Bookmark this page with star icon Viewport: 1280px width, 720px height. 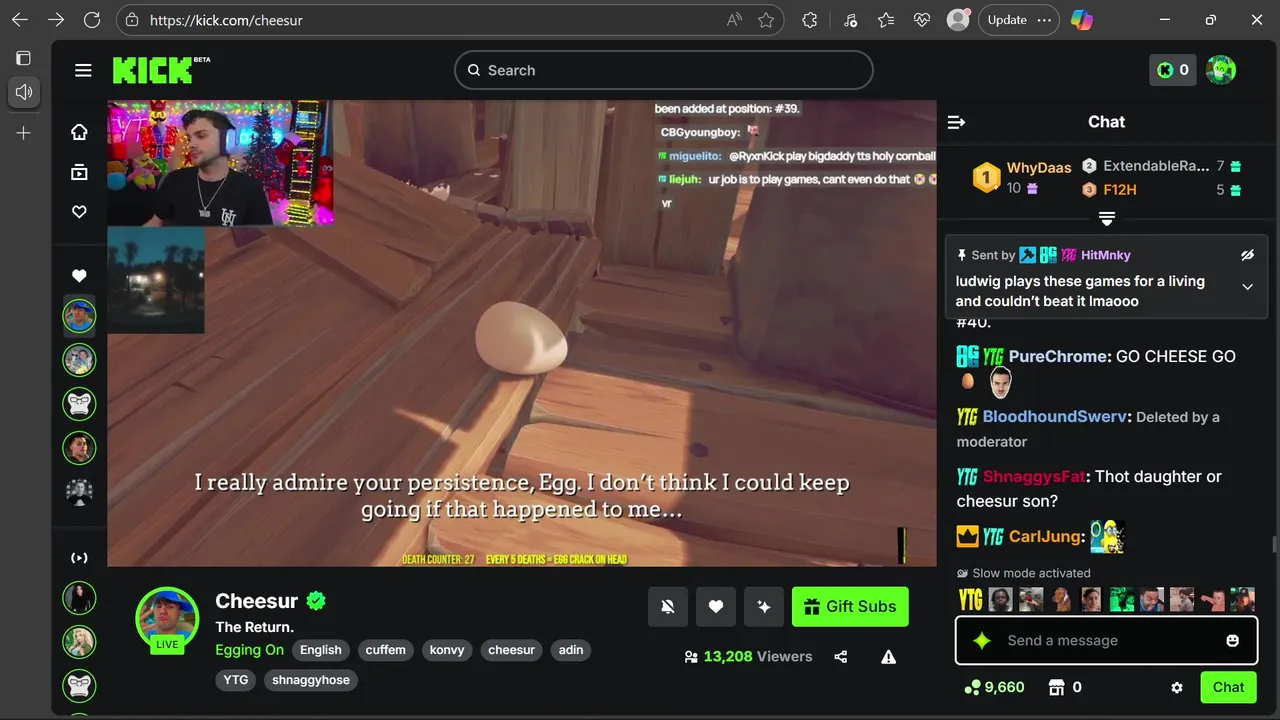(x=766, y=20)
